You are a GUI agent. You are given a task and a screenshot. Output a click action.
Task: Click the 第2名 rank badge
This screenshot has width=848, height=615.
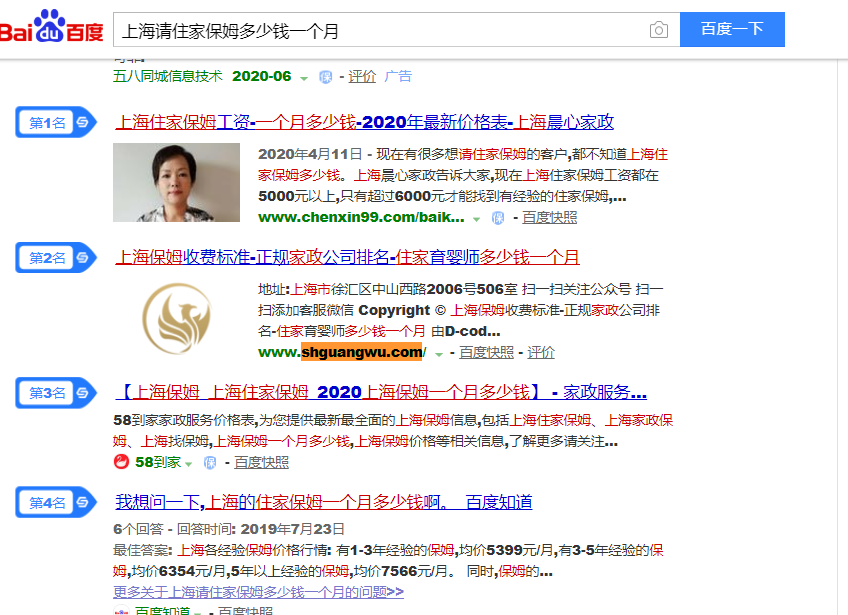[x=56, y=257]
